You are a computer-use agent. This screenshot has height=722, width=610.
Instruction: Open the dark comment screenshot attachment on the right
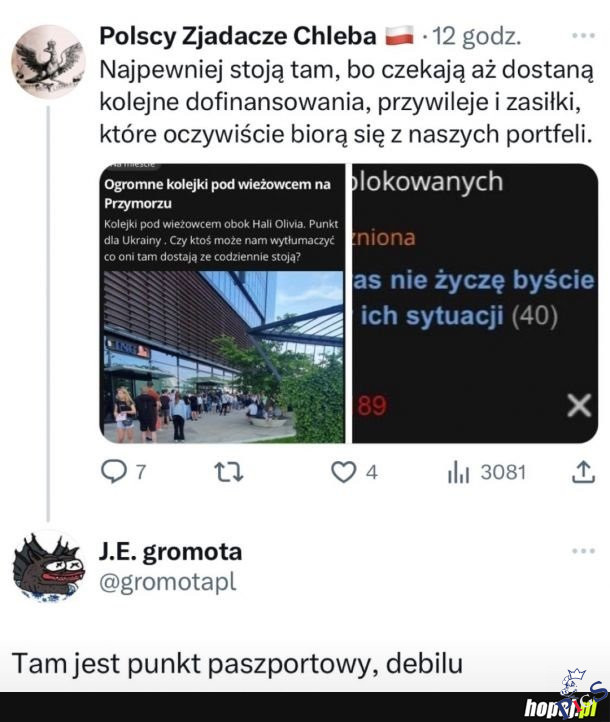click(475, 303)
